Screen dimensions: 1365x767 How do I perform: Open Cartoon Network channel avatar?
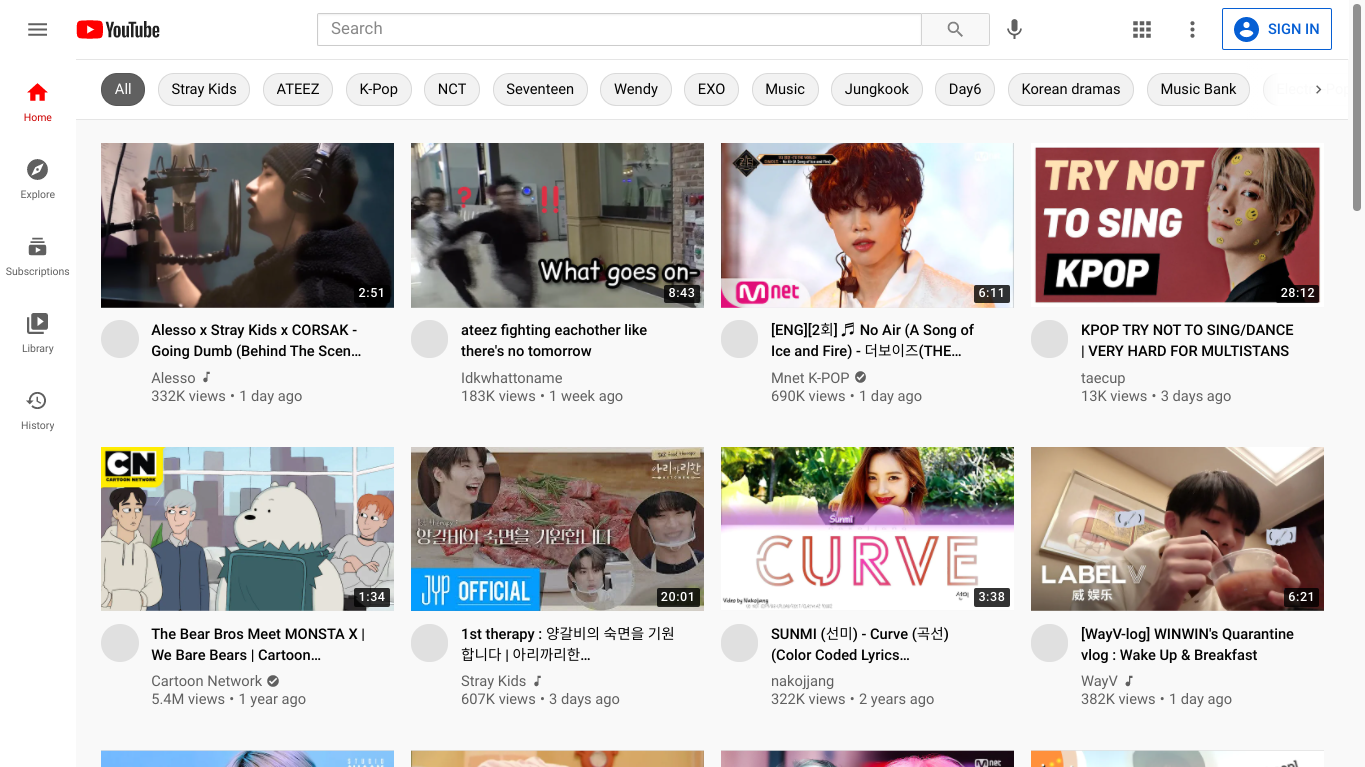[x=120, y=643]
